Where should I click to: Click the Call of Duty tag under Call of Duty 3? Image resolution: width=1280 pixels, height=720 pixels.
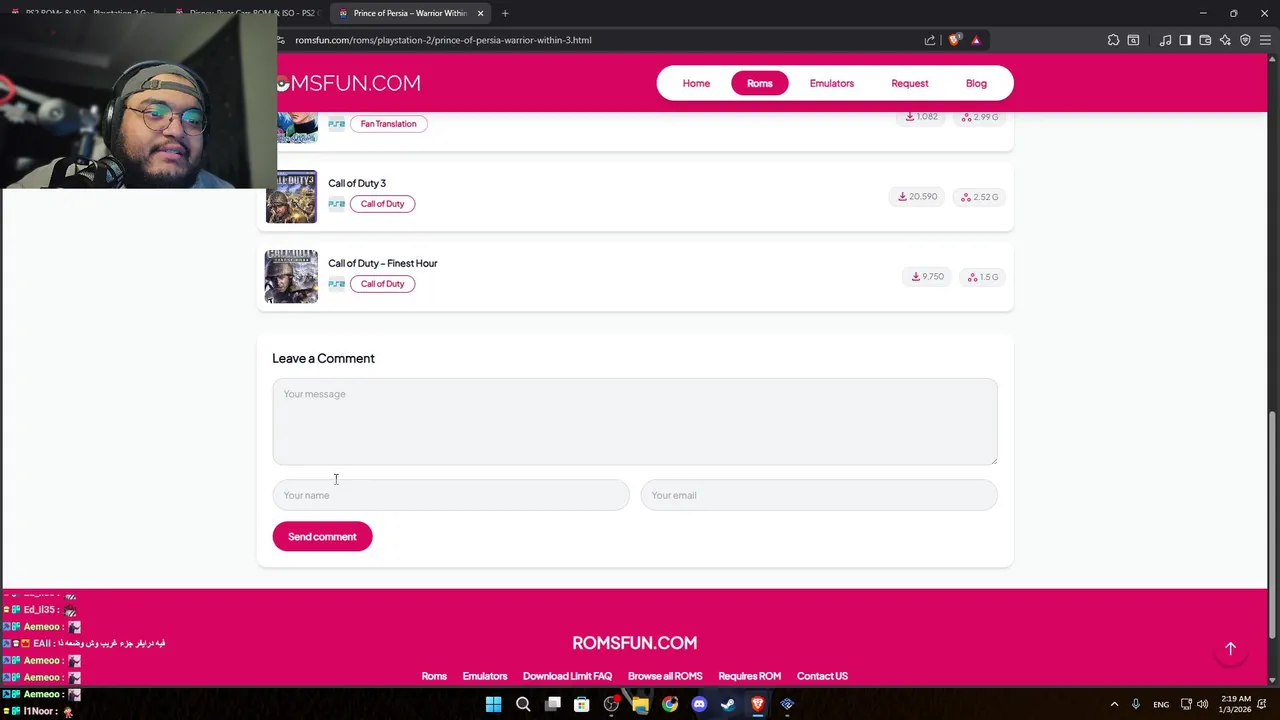click(382, 204)
